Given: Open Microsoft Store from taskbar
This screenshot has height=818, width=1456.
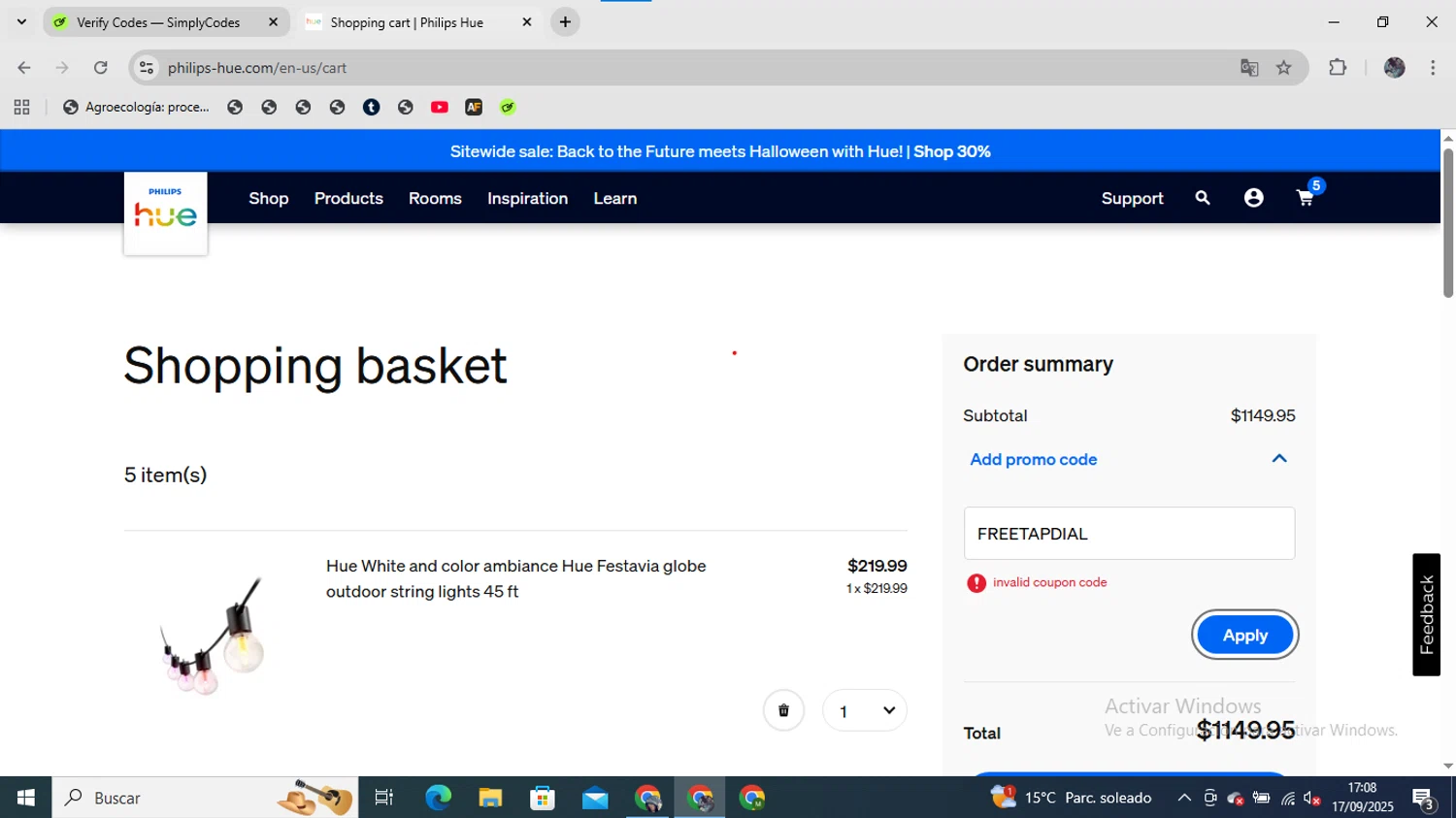Looking at the screenshot, I should coord(543,798).
